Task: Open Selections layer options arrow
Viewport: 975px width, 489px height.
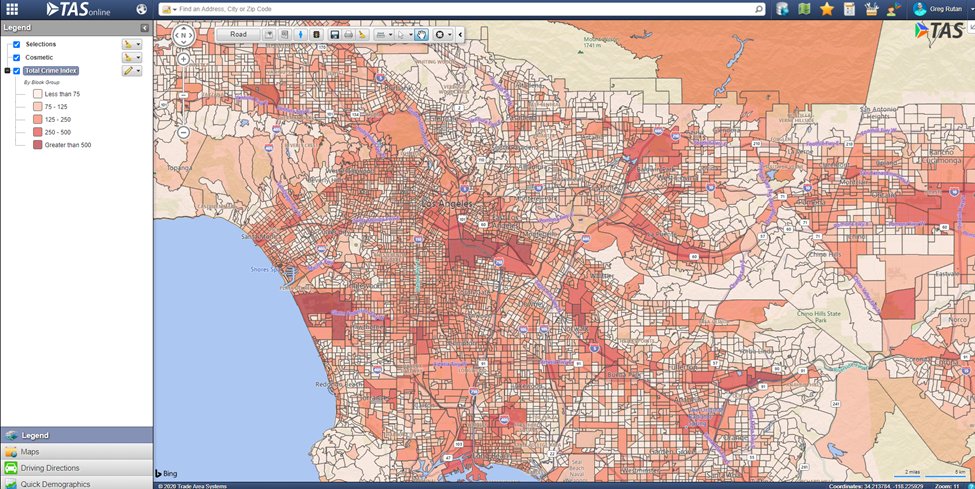Action: (x=138, y=44)
